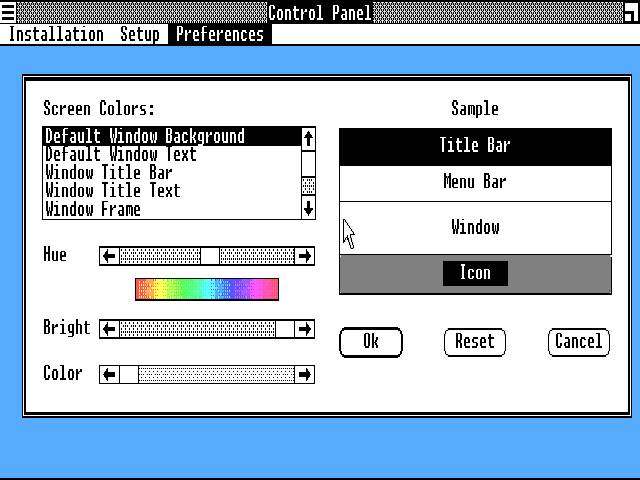Select Default Window Background in list
The image size is (640, 480).
pyautogui.click(x=172, y=136)
